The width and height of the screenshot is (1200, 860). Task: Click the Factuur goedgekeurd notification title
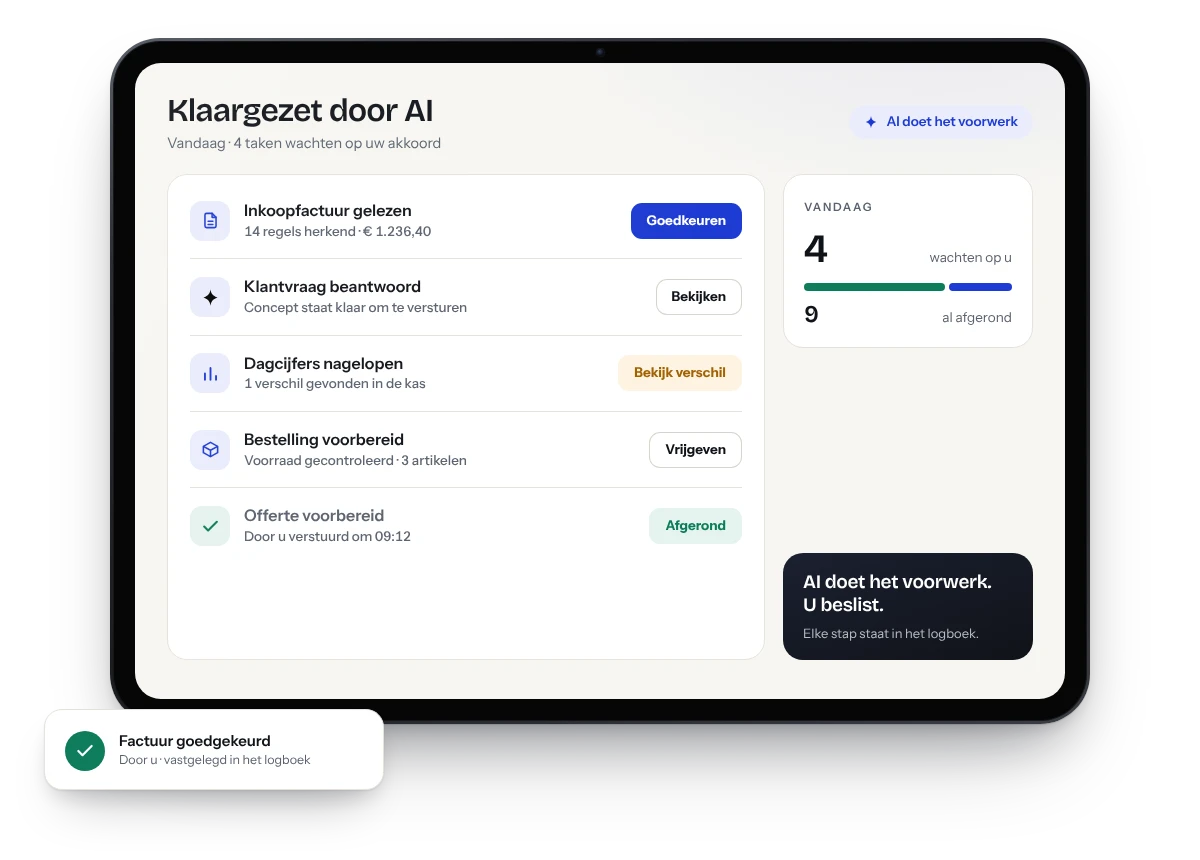tap(195, 741)
